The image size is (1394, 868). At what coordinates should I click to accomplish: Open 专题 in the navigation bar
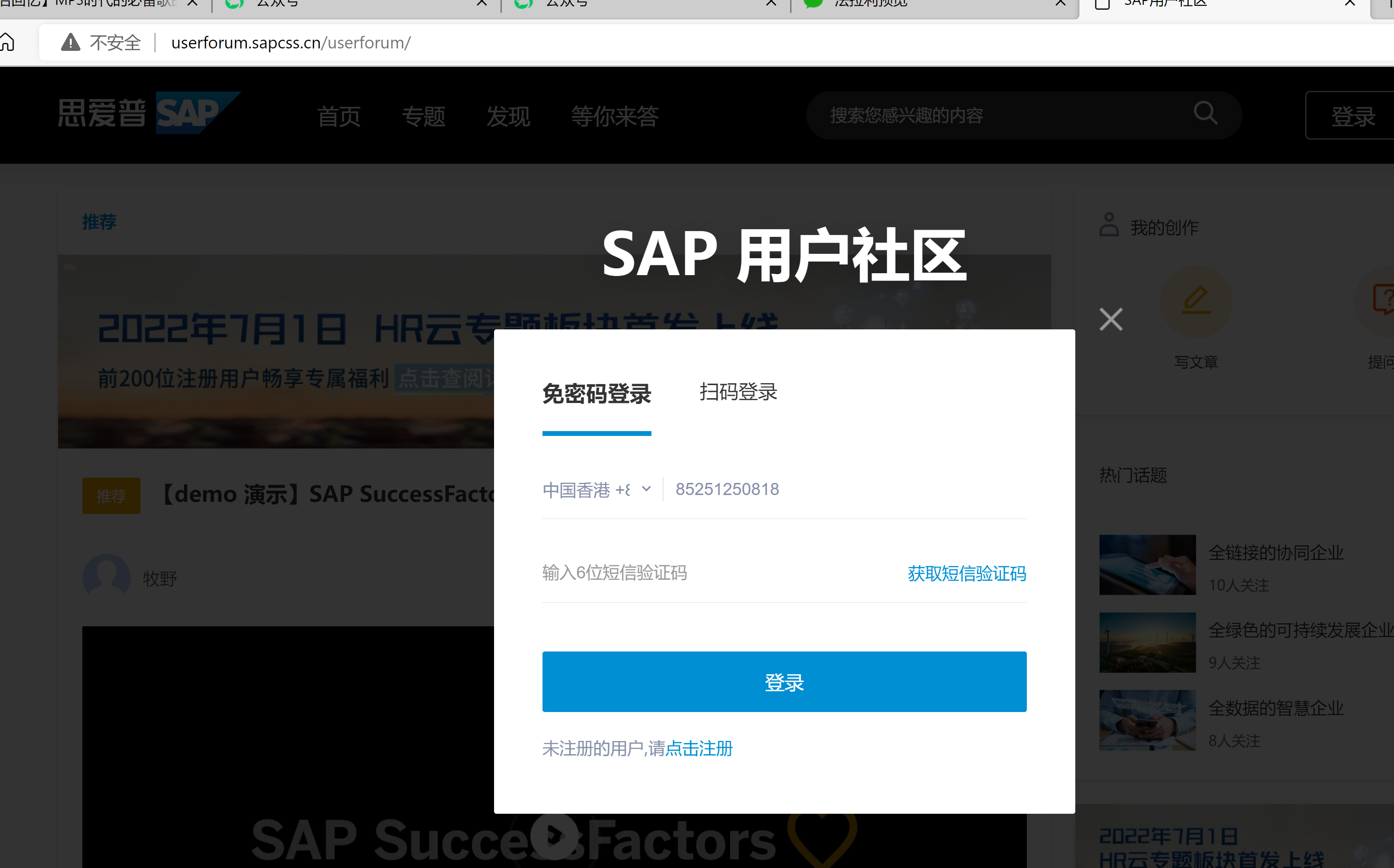coord(423,117)
